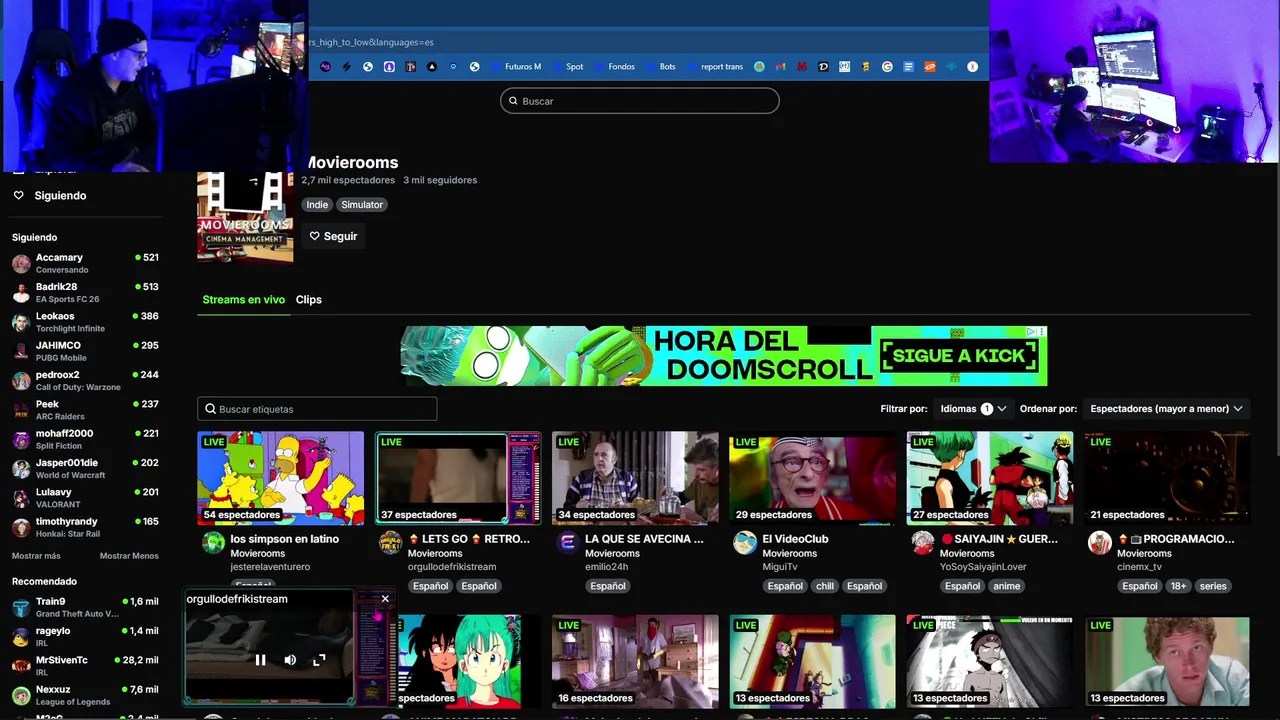
Task: Open the report trans bookmark folder
Action: click(717, 67)
